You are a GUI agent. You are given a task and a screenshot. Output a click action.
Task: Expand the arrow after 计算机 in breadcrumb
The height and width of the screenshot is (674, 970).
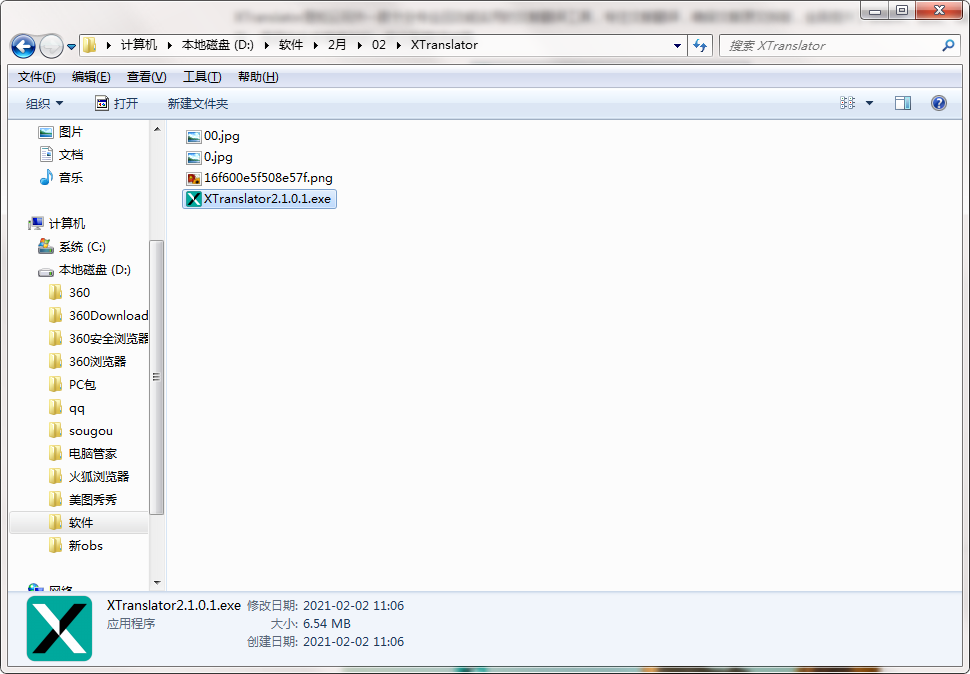[170, 45]
